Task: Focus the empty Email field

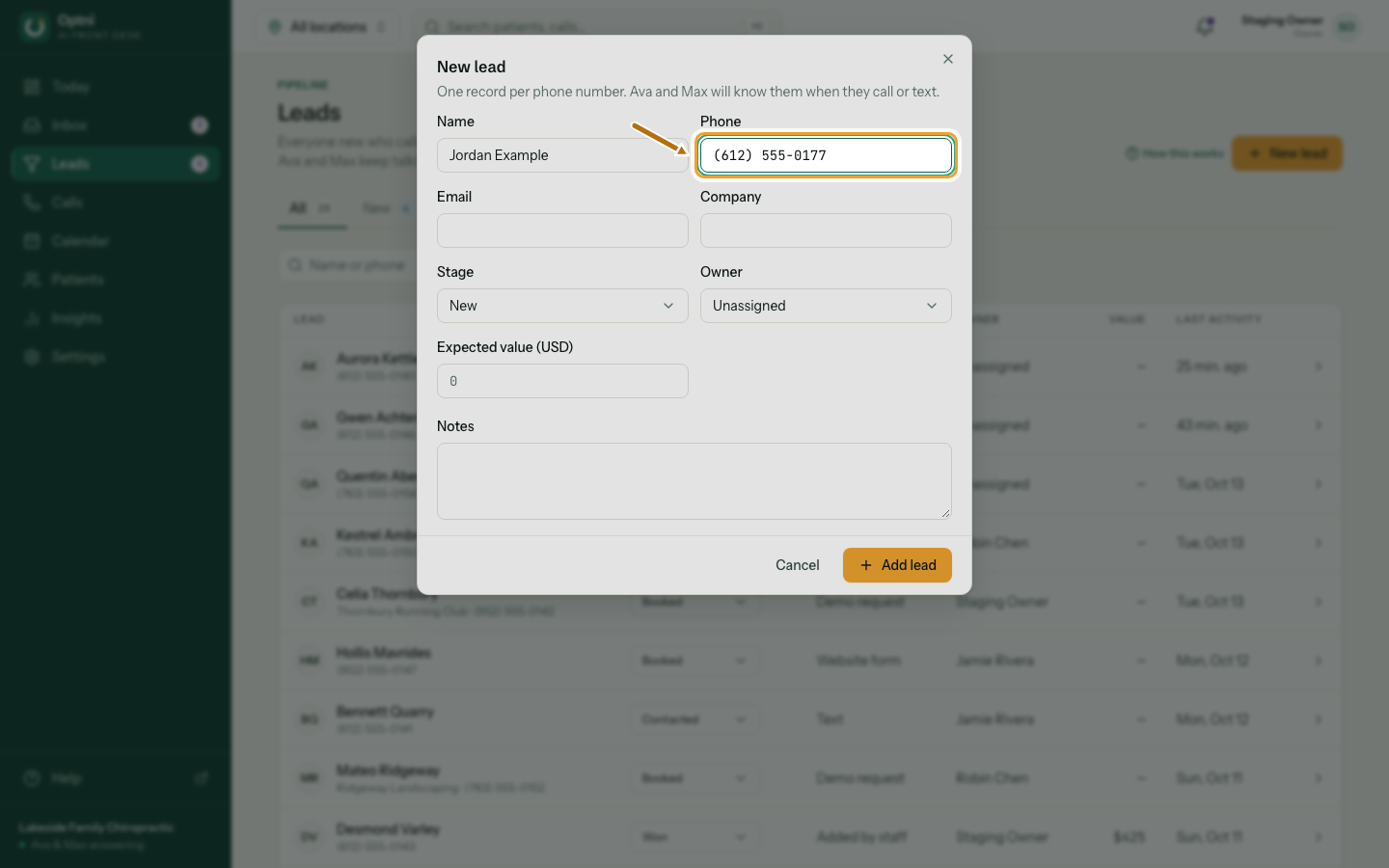Action: (562, 231)
